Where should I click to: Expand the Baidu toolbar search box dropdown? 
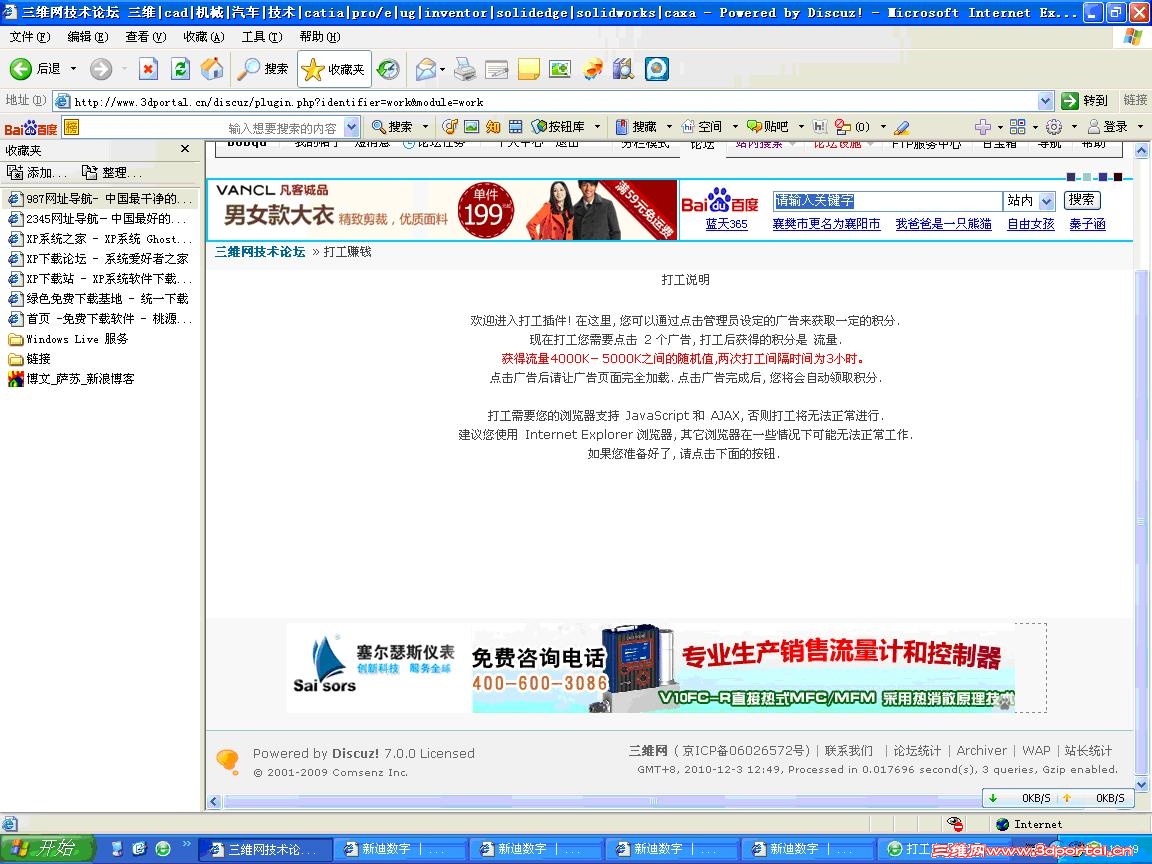(352, 127)
